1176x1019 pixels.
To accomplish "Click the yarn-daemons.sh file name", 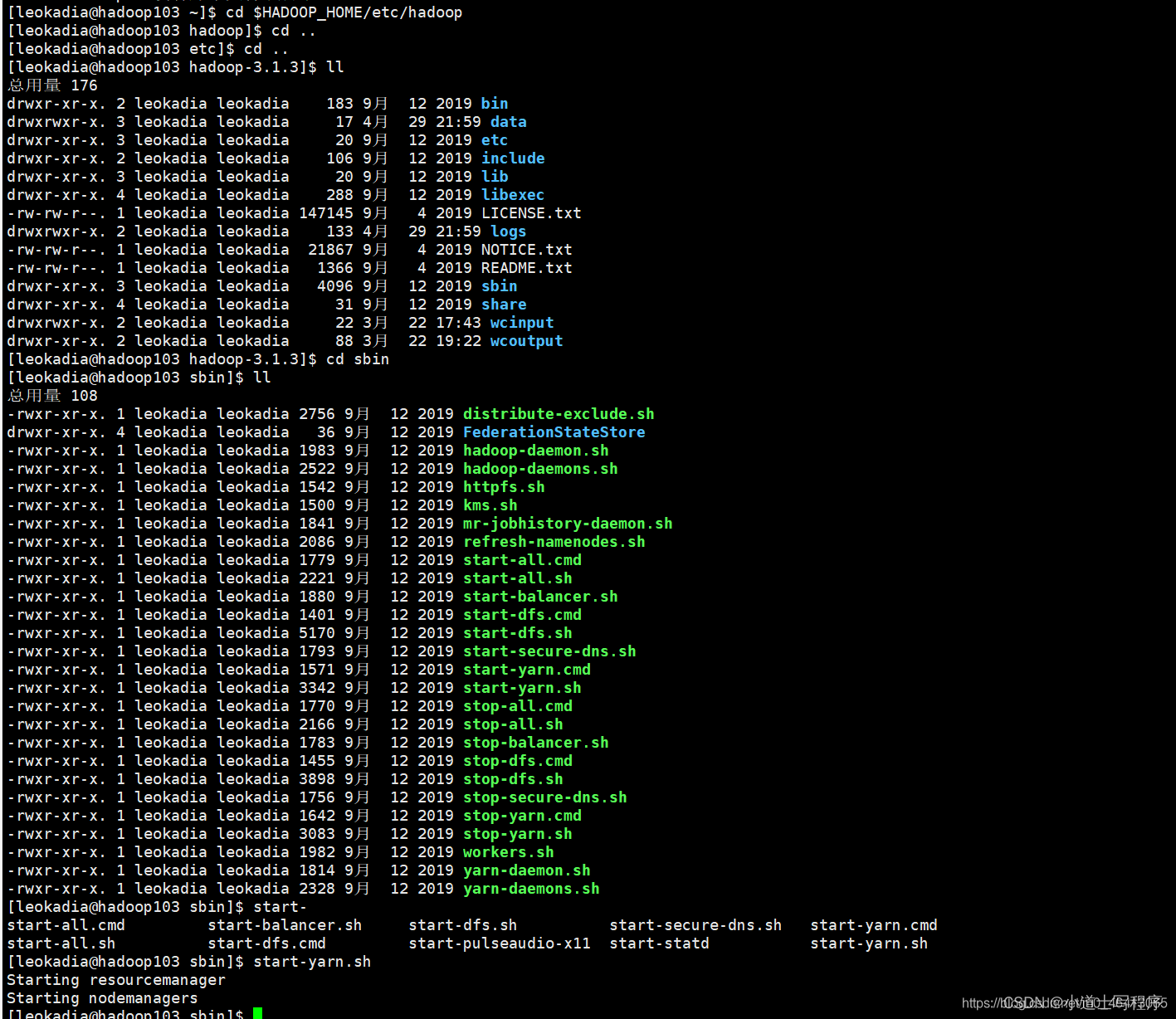I will click(x=531, y=889).
